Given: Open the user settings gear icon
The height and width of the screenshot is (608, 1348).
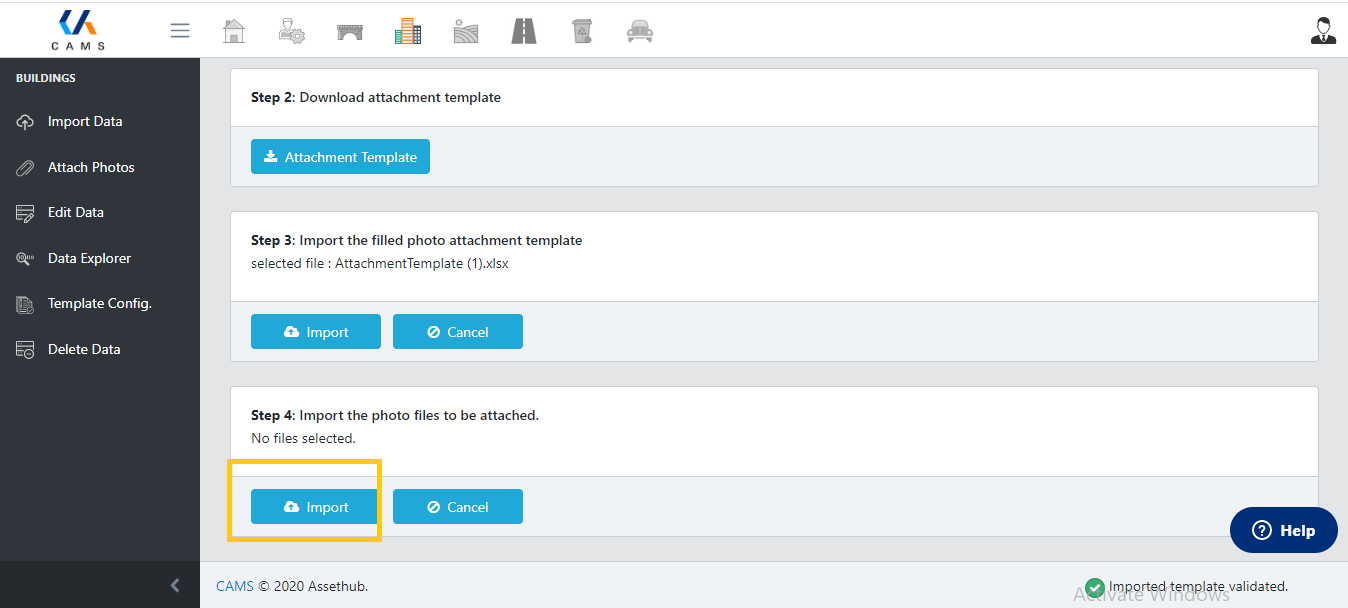Looking at the screenshot, I should coord(291,31).
